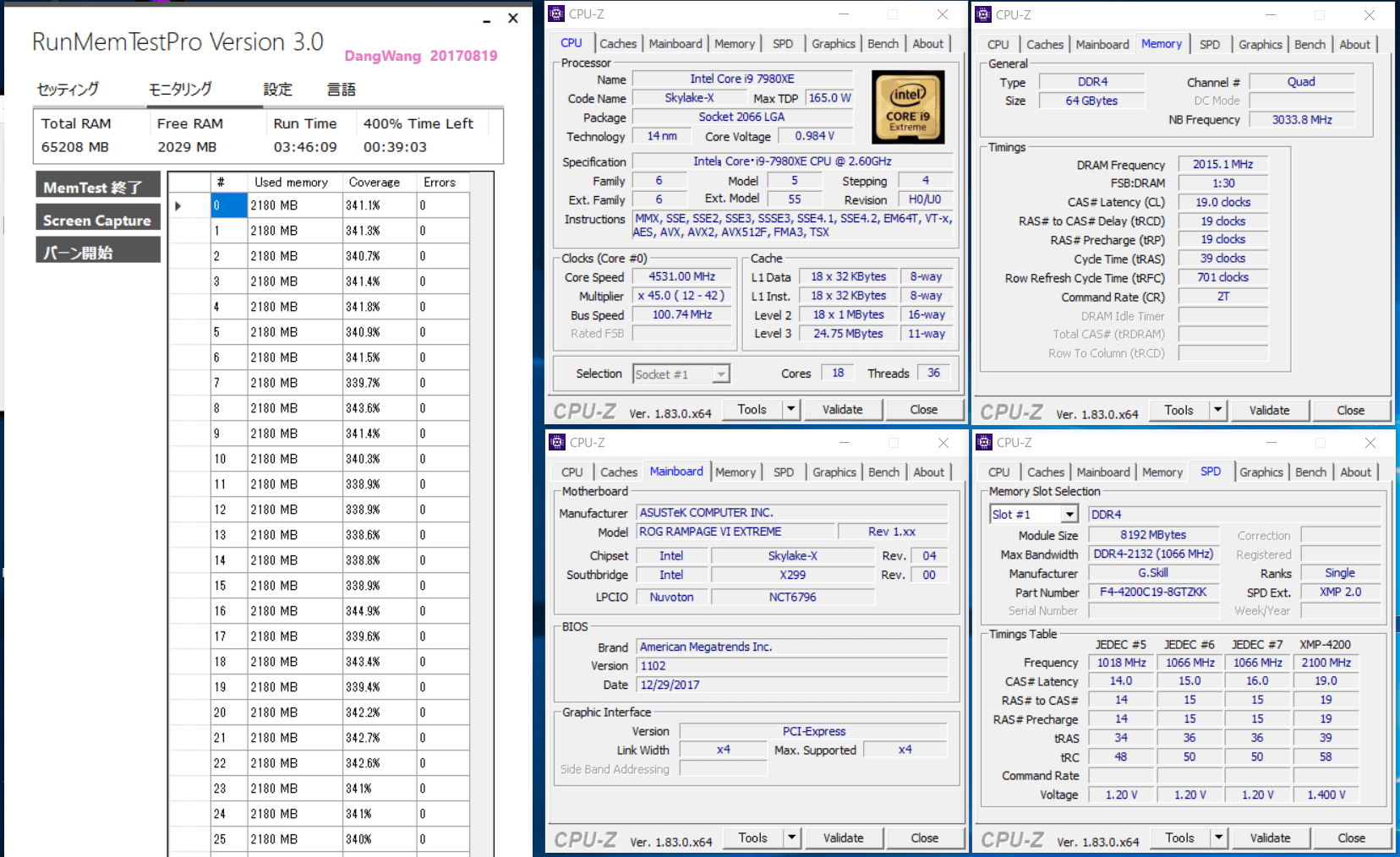
Task: Click the Total RAM value 65208 MB
Action: coord(75,147)
